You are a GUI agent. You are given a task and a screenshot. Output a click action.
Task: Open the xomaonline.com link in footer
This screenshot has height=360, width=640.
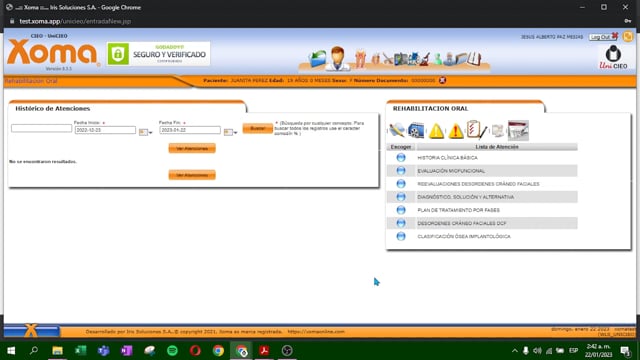coord(316,332)
